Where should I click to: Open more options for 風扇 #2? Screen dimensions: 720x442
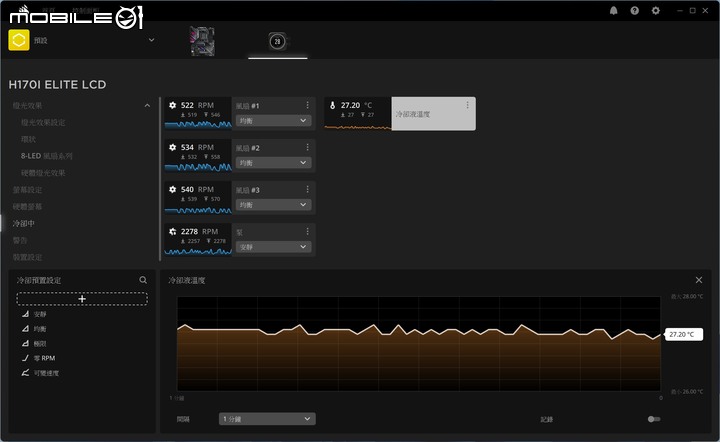pyautogui.click(x=307, y=147)
